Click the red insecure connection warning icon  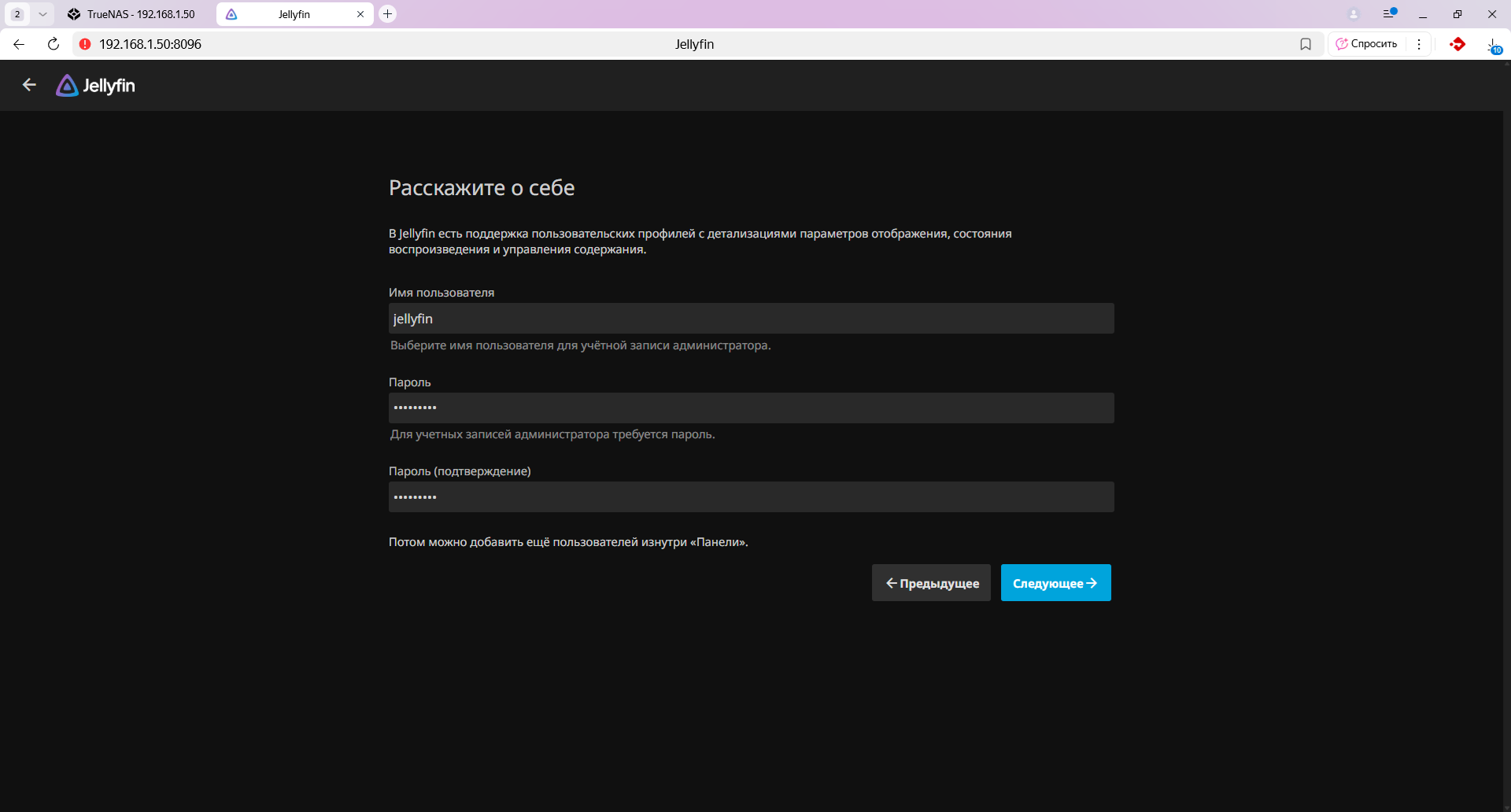pos(85,44)
